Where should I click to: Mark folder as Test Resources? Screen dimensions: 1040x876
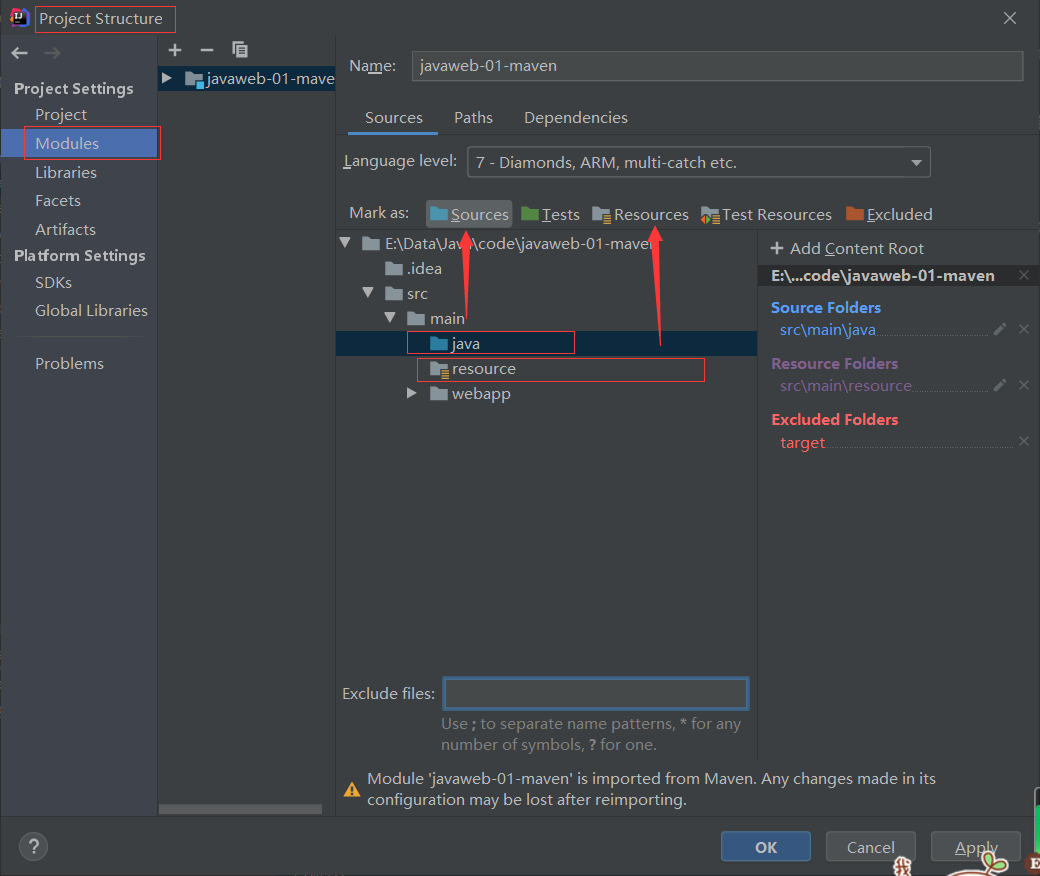click(x=766, y=214)
